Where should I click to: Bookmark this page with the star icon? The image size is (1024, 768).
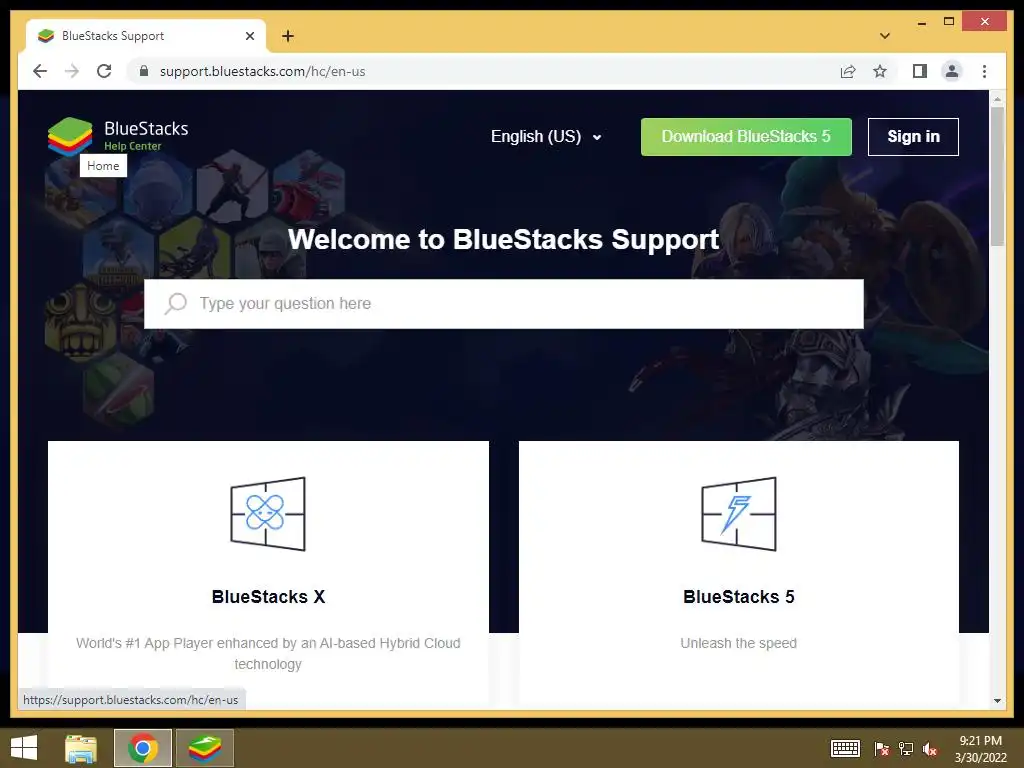pyautogui.click(x=880, y=71)
